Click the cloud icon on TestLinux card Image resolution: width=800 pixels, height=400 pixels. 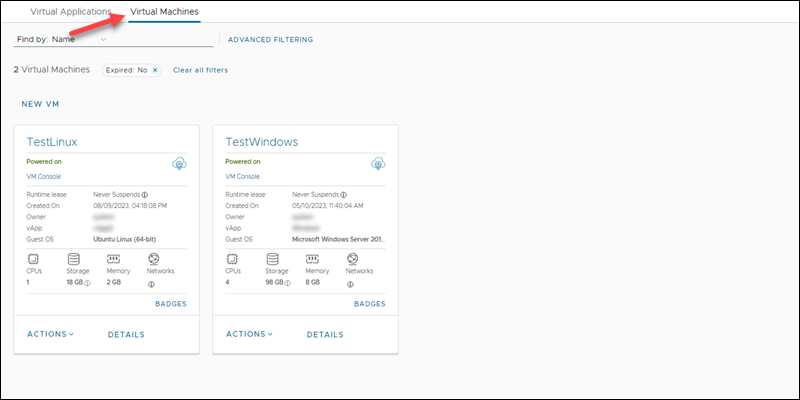179,164
